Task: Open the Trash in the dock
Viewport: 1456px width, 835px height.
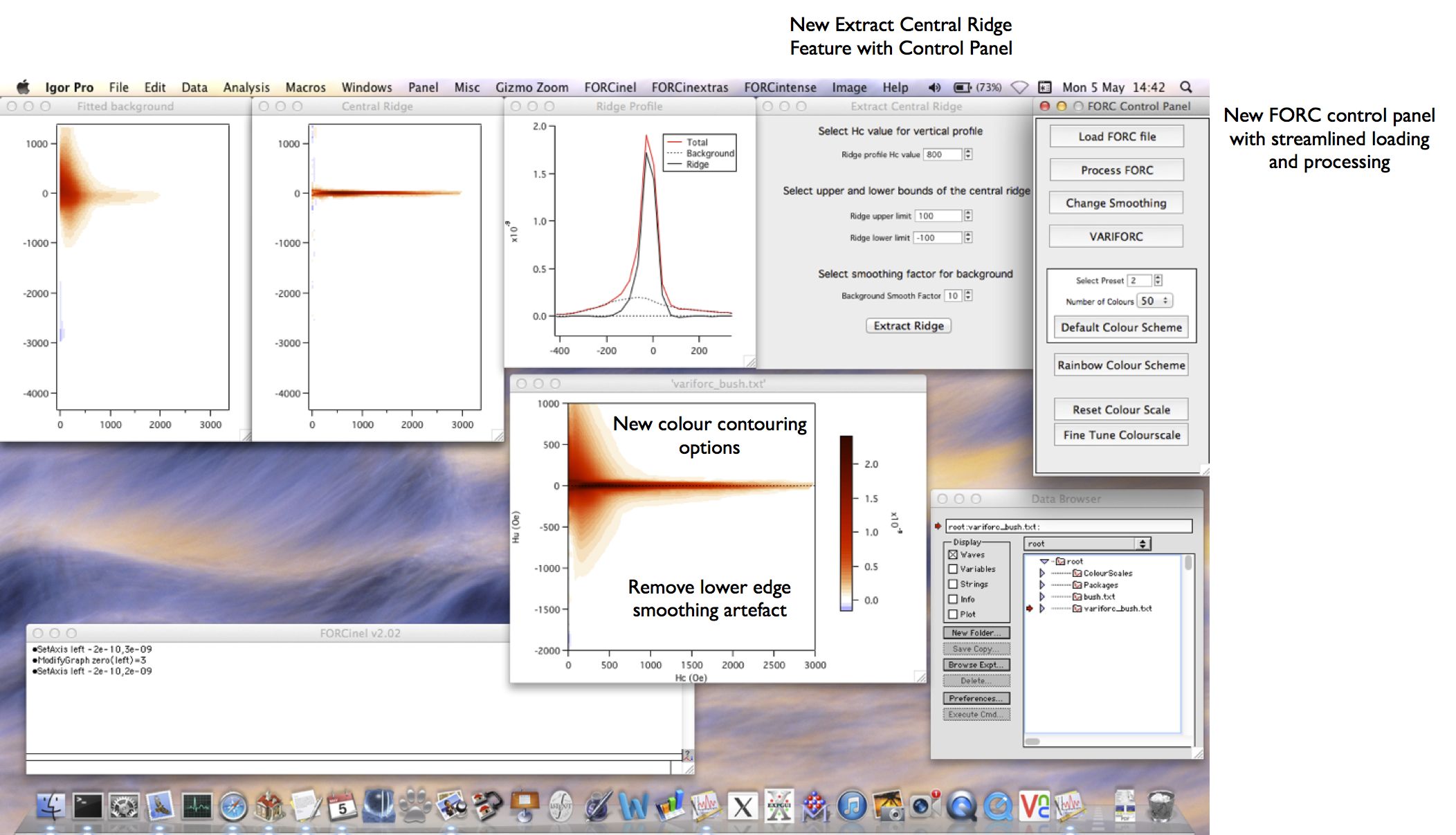Action: tap(1161, 806)
